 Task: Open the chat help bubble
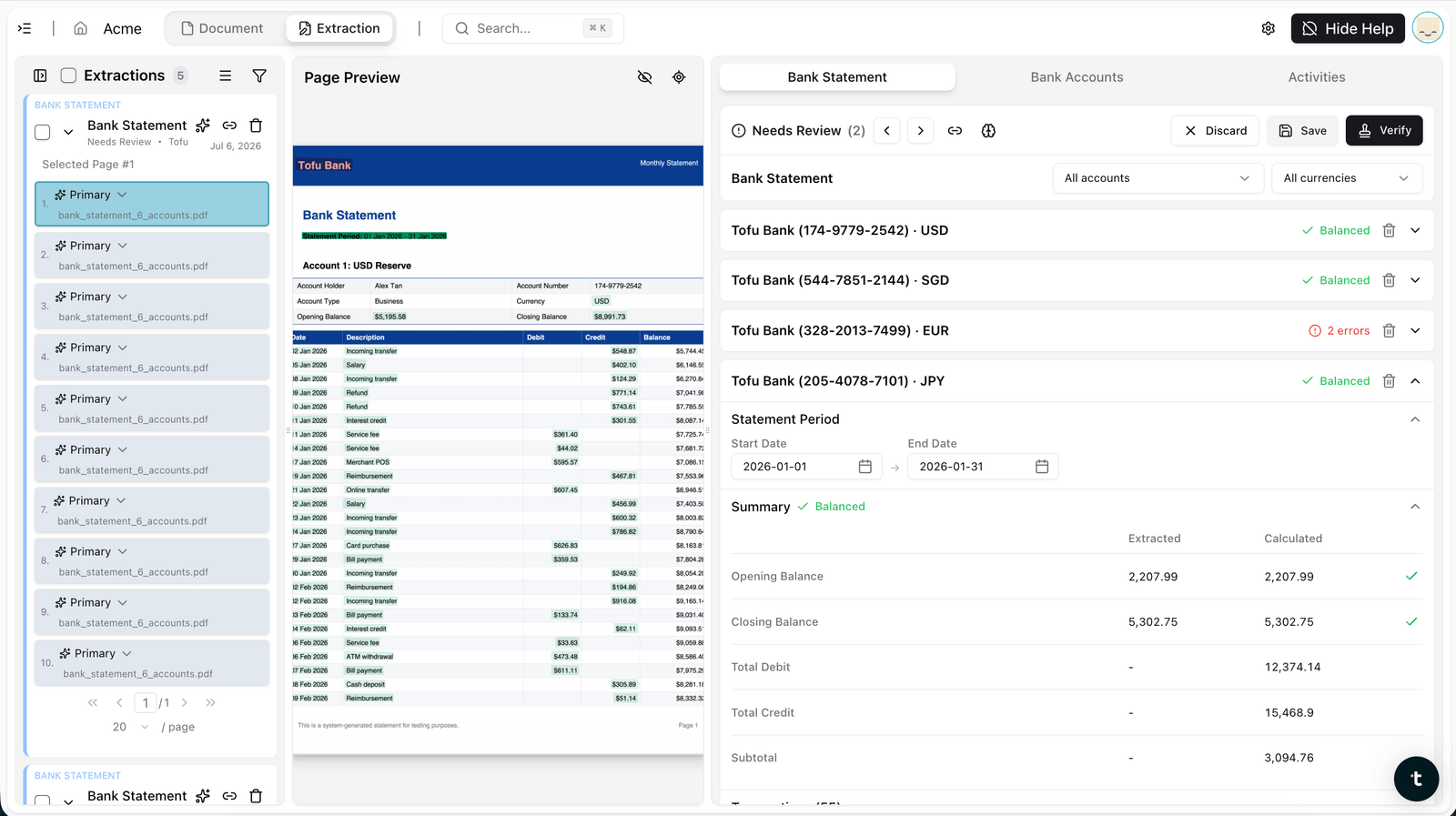point(1416,779)
